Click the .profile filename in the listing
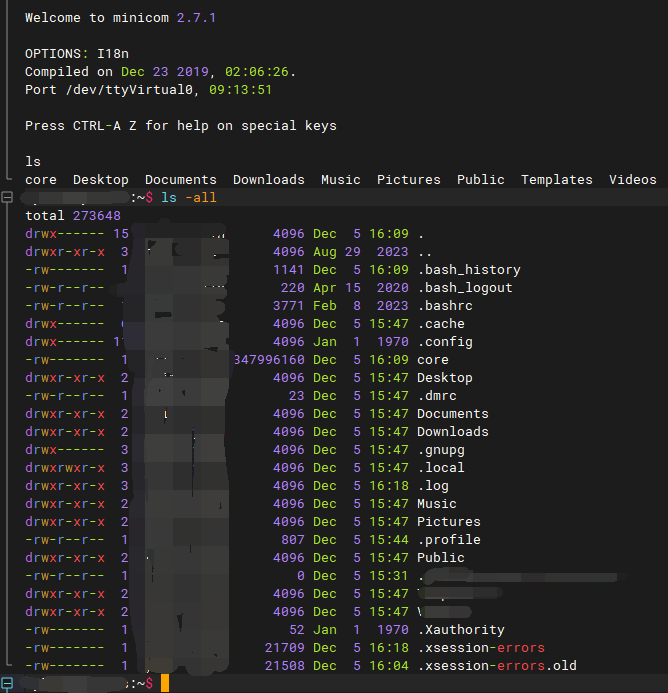Screen dimensions: 668x693 (448, 540)
